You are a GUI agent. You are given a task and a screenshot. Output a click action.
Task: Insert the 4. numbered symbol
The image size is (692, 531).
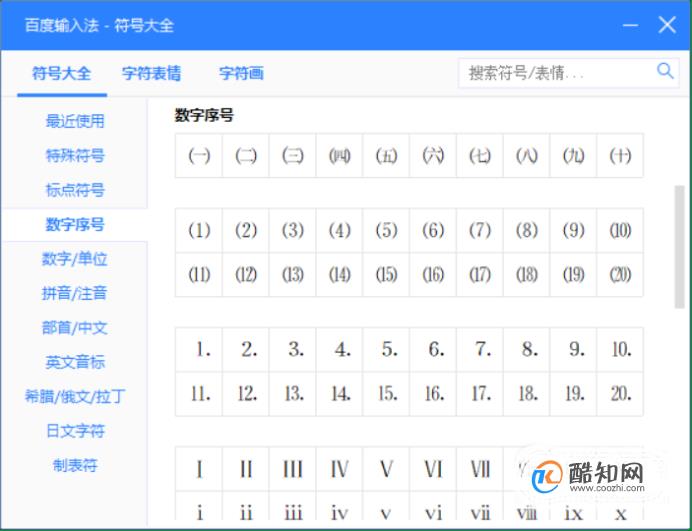[x=339, y=350]
